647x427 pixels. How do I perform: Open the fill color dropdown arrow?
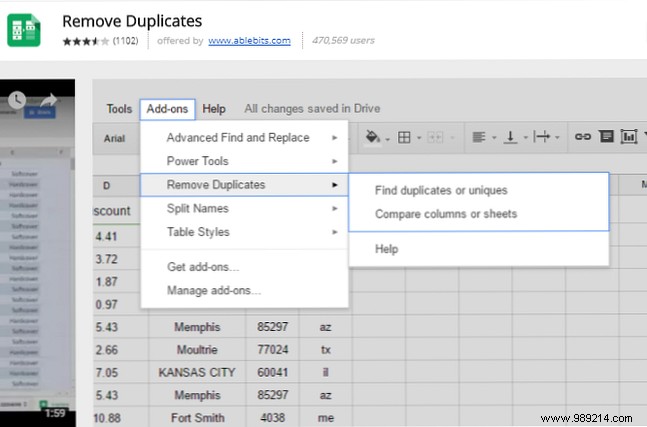pos(387,139)
